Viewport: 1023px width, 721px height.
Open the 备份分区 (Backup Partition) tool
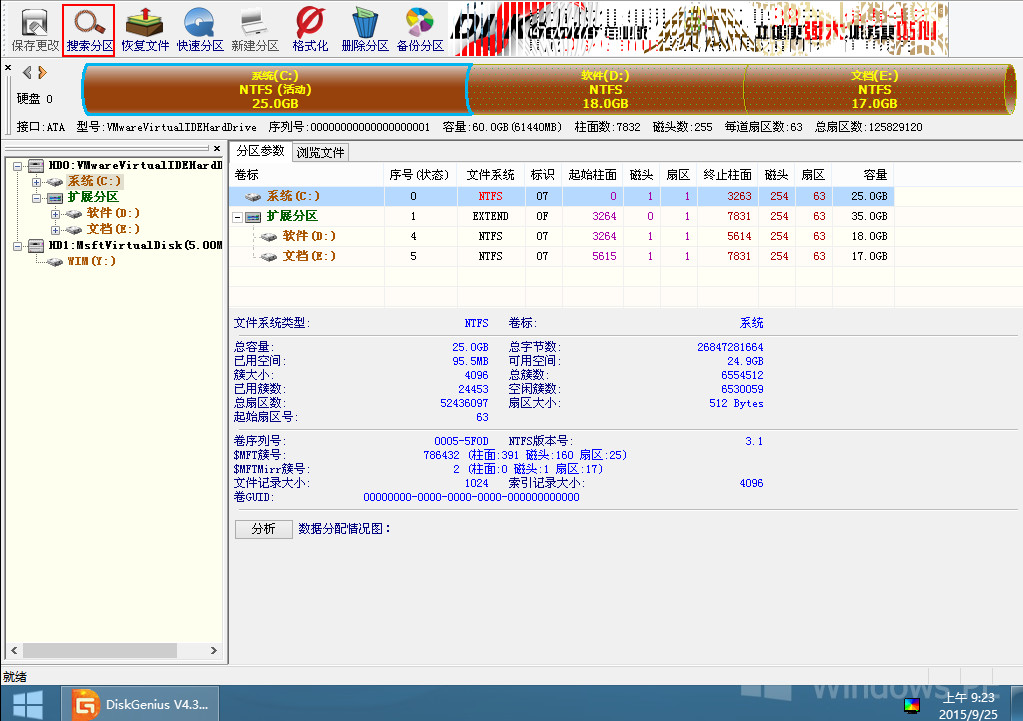click(x=420, y=29)
